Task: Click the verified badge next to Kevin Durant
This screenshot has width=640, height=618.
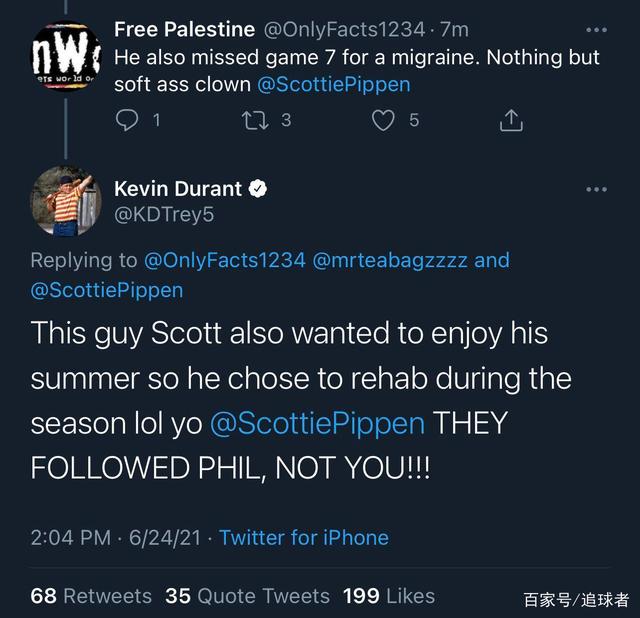Action: click(258, 188)
